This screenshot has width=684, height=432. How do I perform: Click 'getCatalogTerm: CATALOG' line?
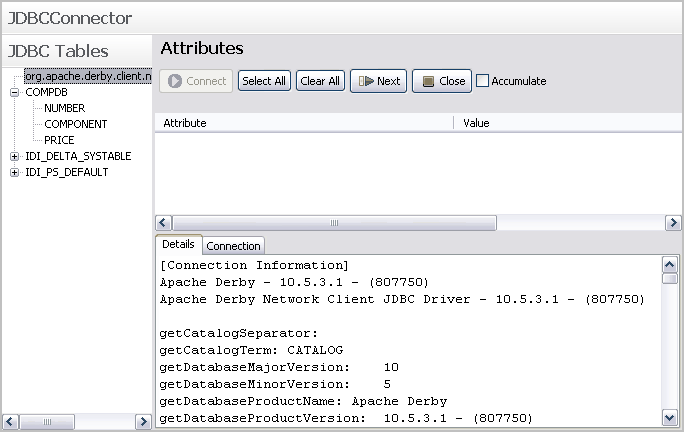[x=251, y=350]
